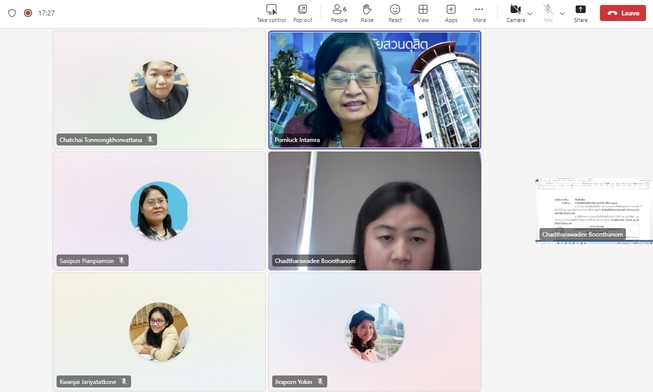The image size is (653, 392).
Task: Open the More actions menu
Action: (x=479, y=13)
